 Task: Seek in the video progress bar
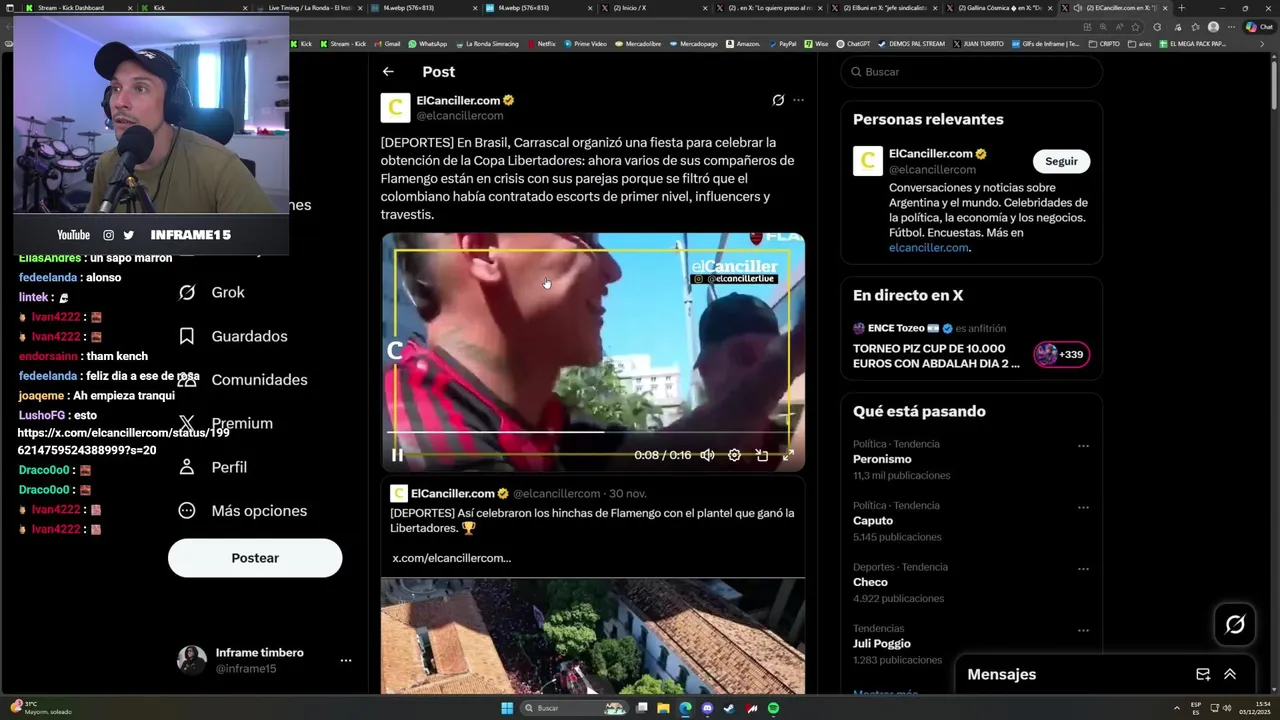click(593, 432)
